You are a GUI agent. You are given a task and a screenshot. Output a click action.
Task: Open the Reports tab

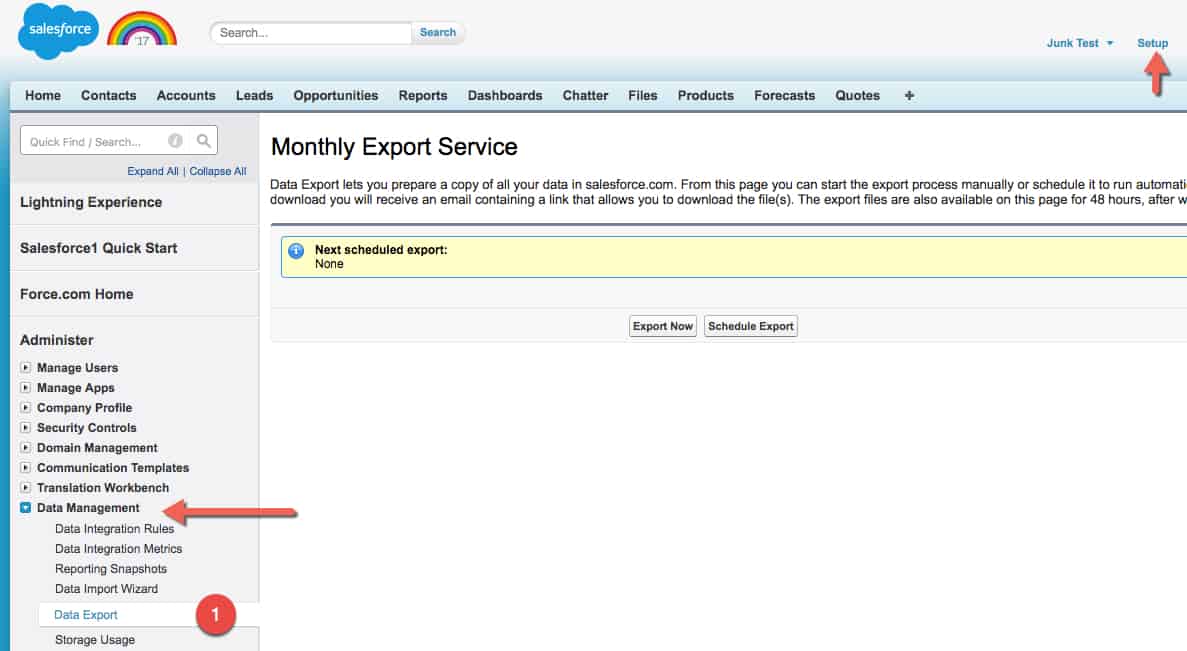coord(423,95)
